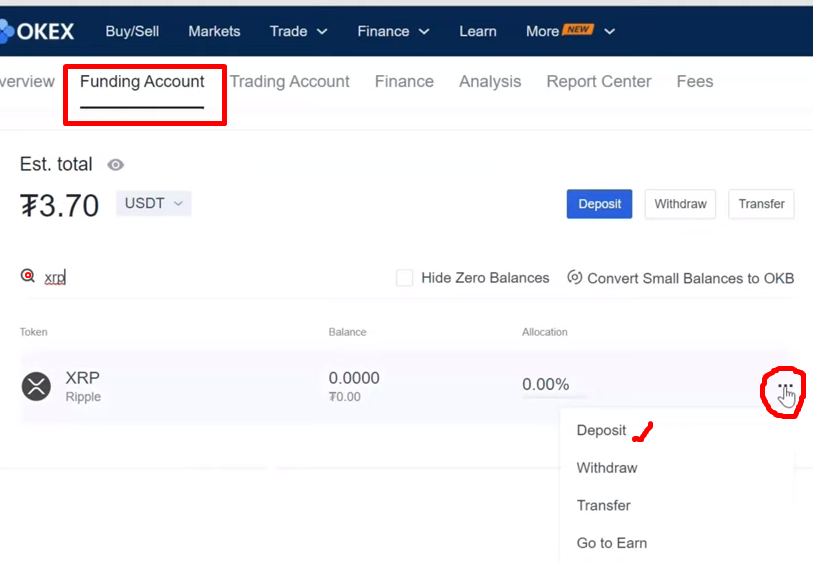Choose Go to Earn in the menu
813x564 pixels.
click(x=612, y=543)
